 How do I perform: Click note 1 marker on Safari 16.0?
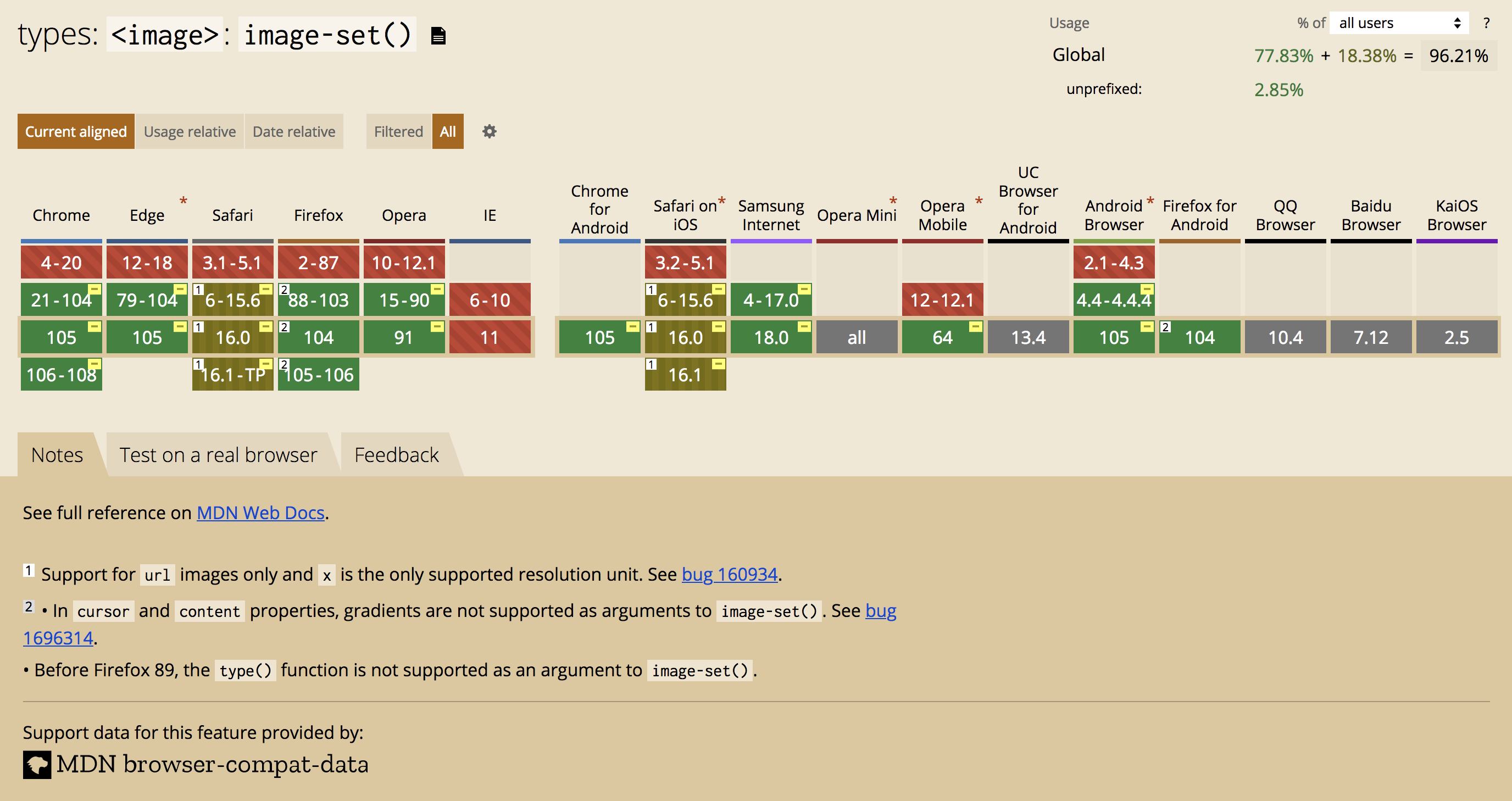point(199,327)
